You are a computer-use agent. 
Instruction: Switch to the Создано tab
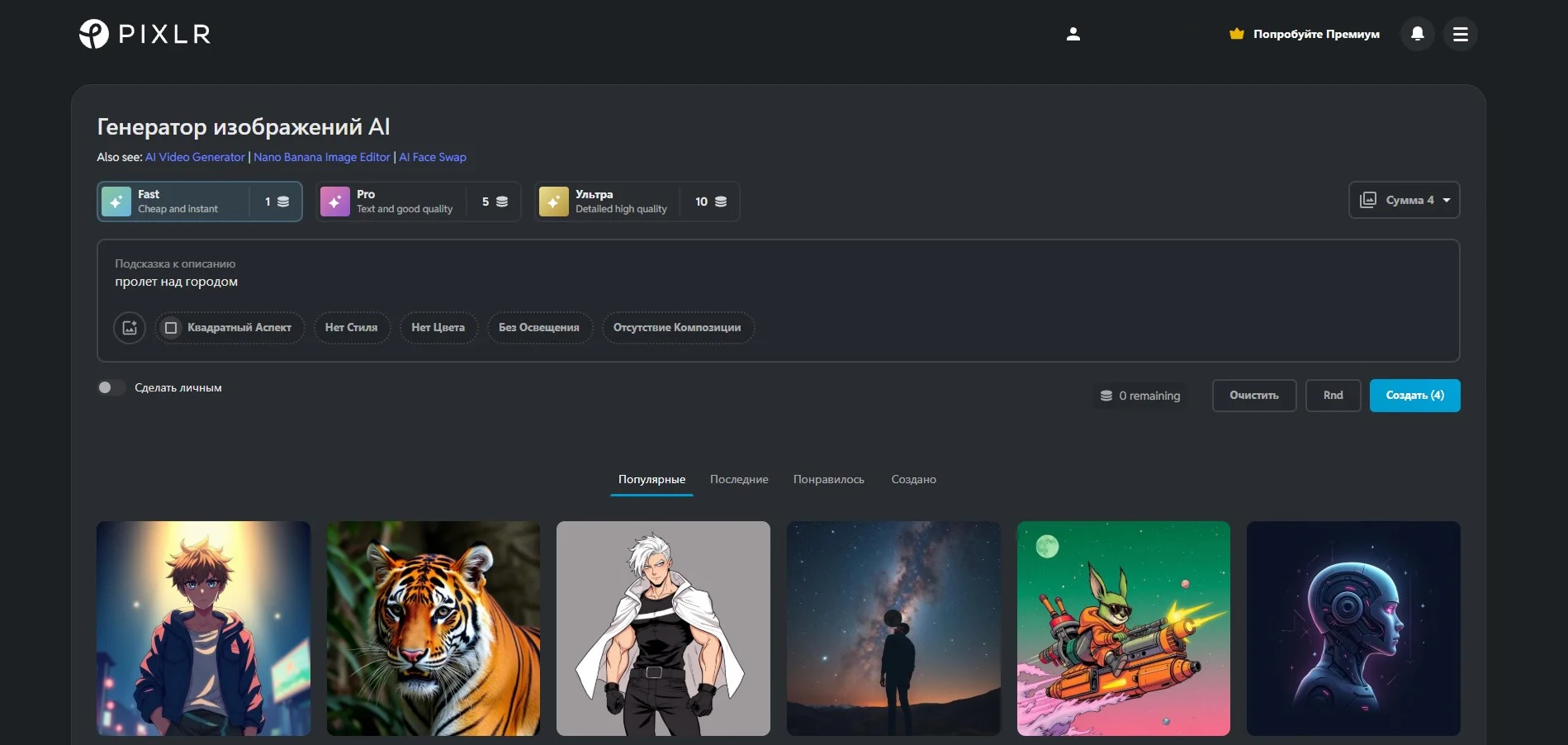pyautogui.click(x=914, y=479)
